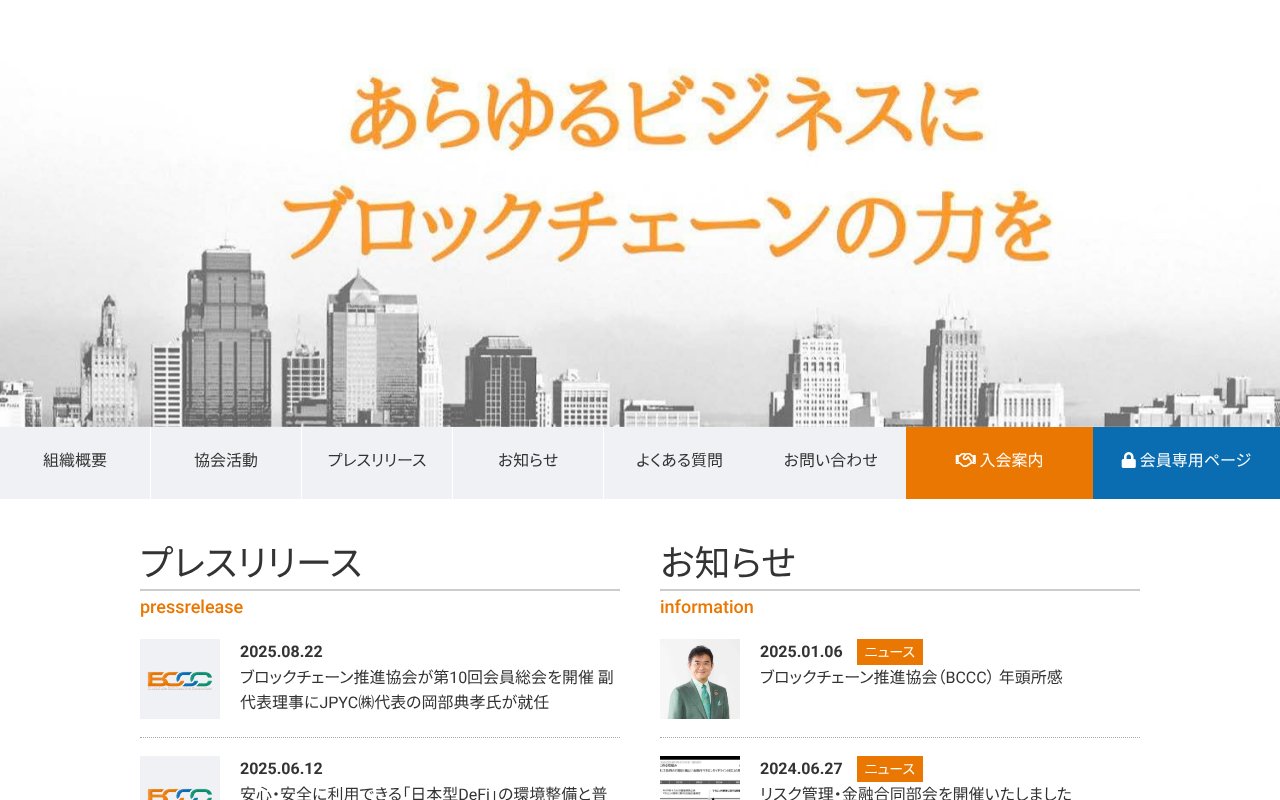Screen dimensions: 1280x800
Task: Select お知らせ in the navigation bar
Action: tap(528, 461)
